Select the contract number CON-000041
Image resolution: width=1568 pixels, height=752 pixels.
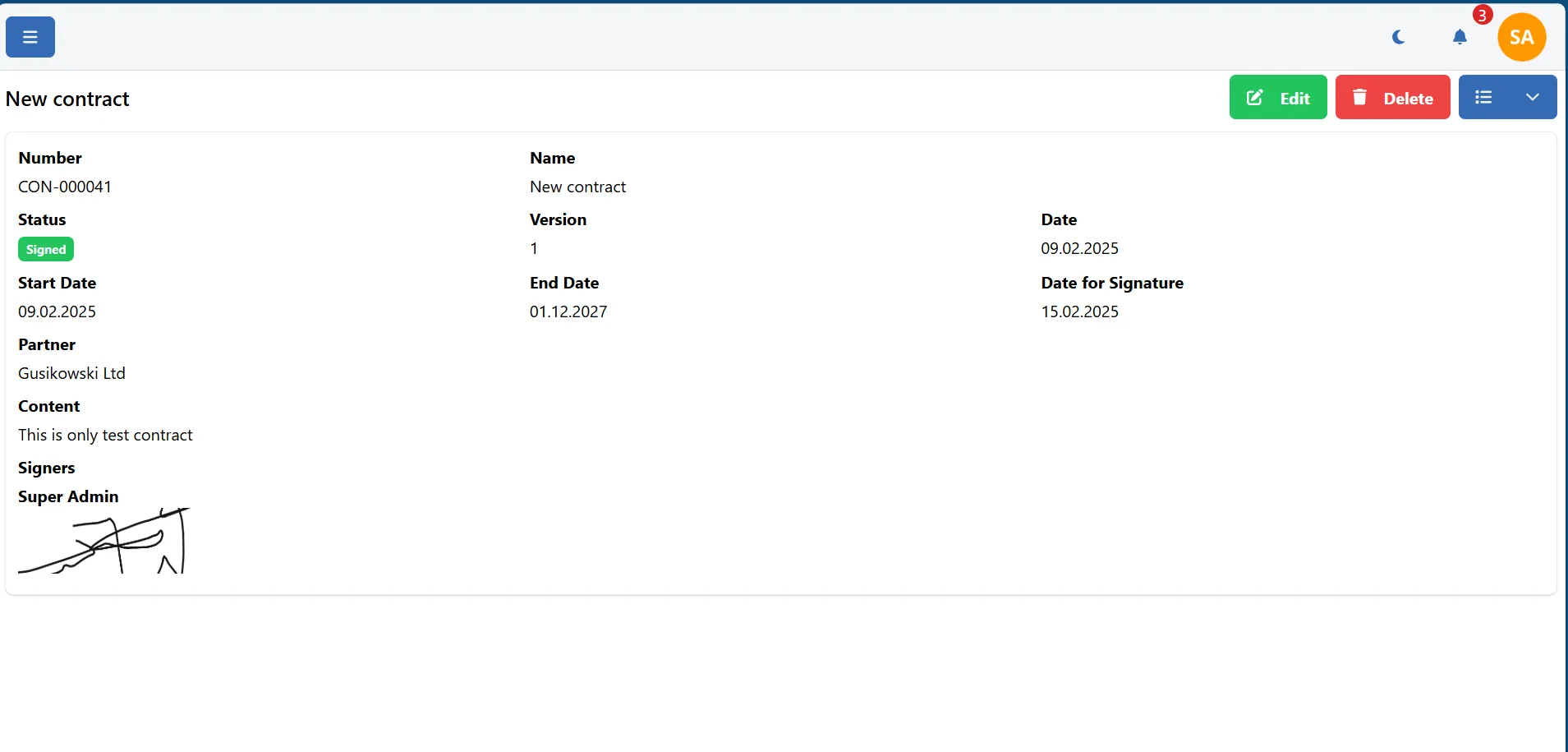click(x=65, y=187)
